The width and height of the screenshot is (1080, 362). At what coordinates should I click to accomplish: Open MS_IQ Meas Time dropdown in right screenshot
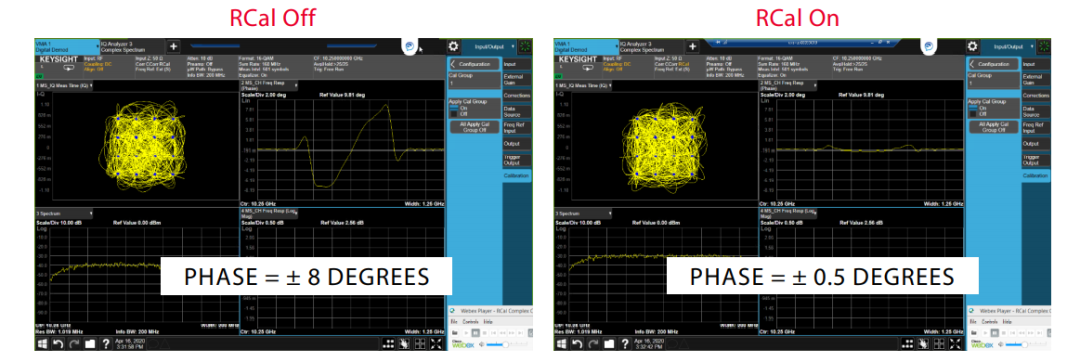click(x=584, y=85)
